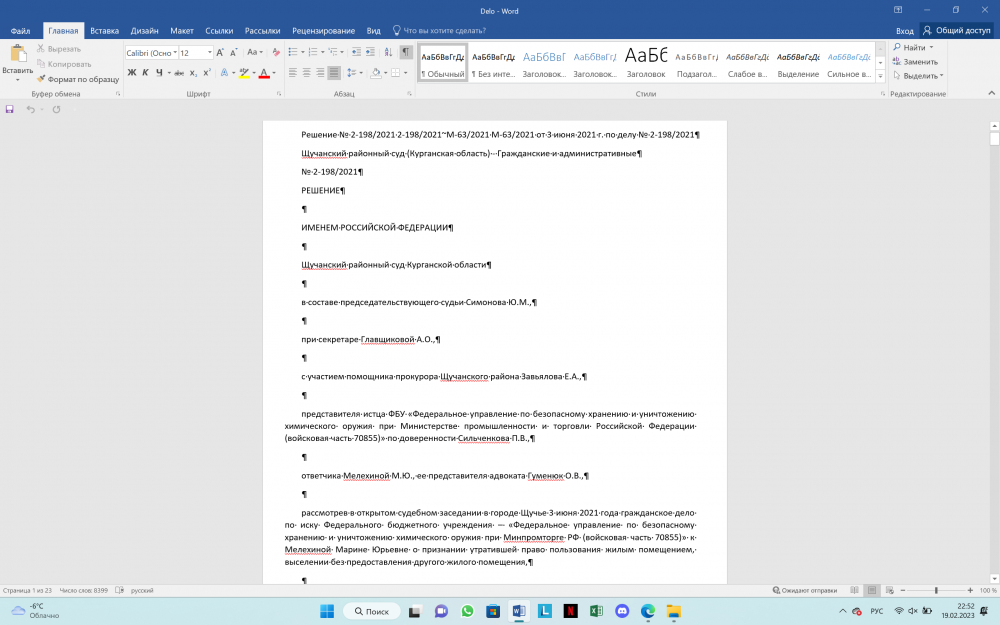Image resolution: width=1000 pixels, height=625 pixels.
Task: Click the Format Painter (Формат по образцу) button
Action: pyautogui.click(x=78, y=78)
